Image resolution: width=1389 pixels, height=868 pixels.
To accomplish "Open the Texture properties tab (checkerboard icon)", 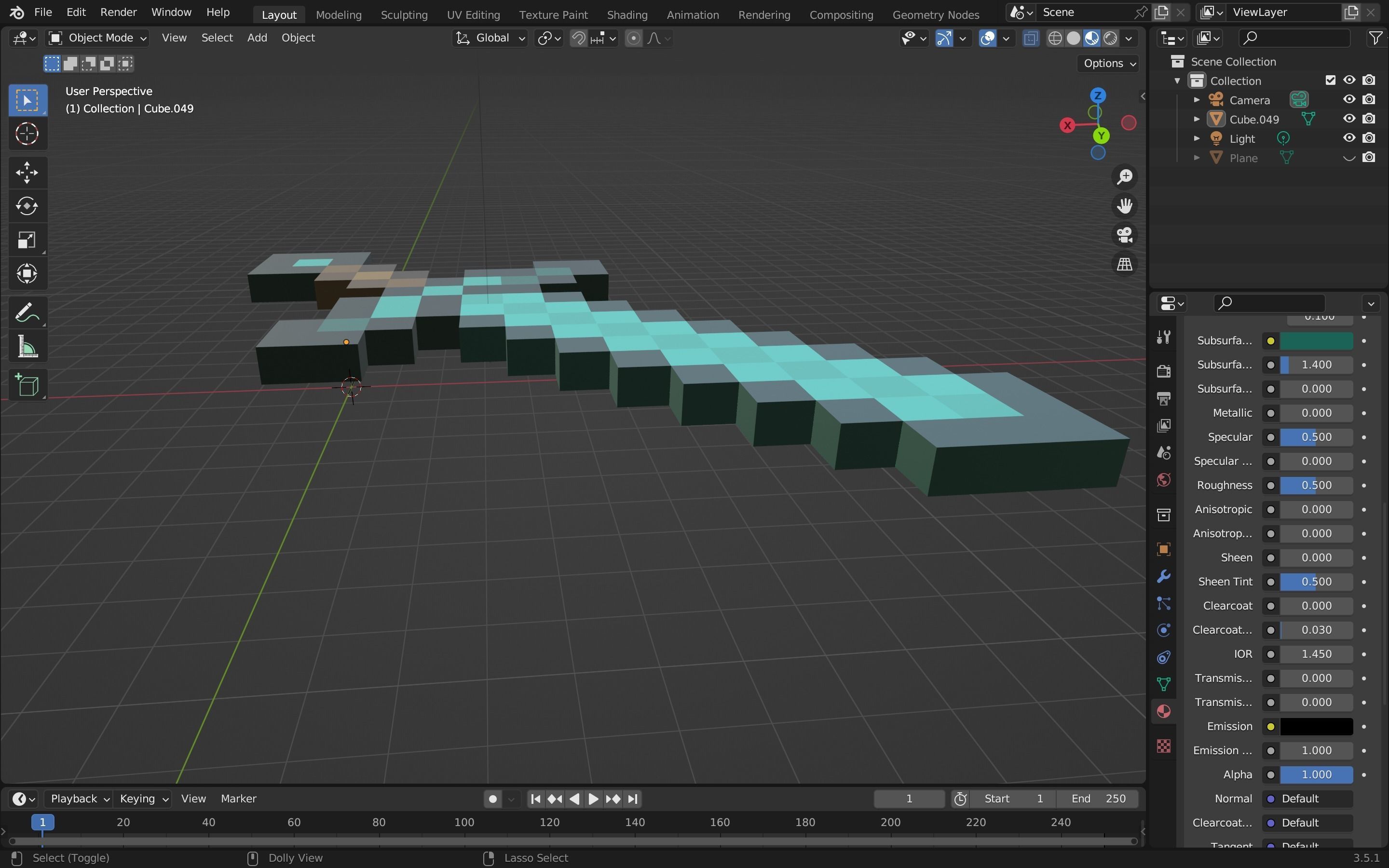I will coord(1164,746).
